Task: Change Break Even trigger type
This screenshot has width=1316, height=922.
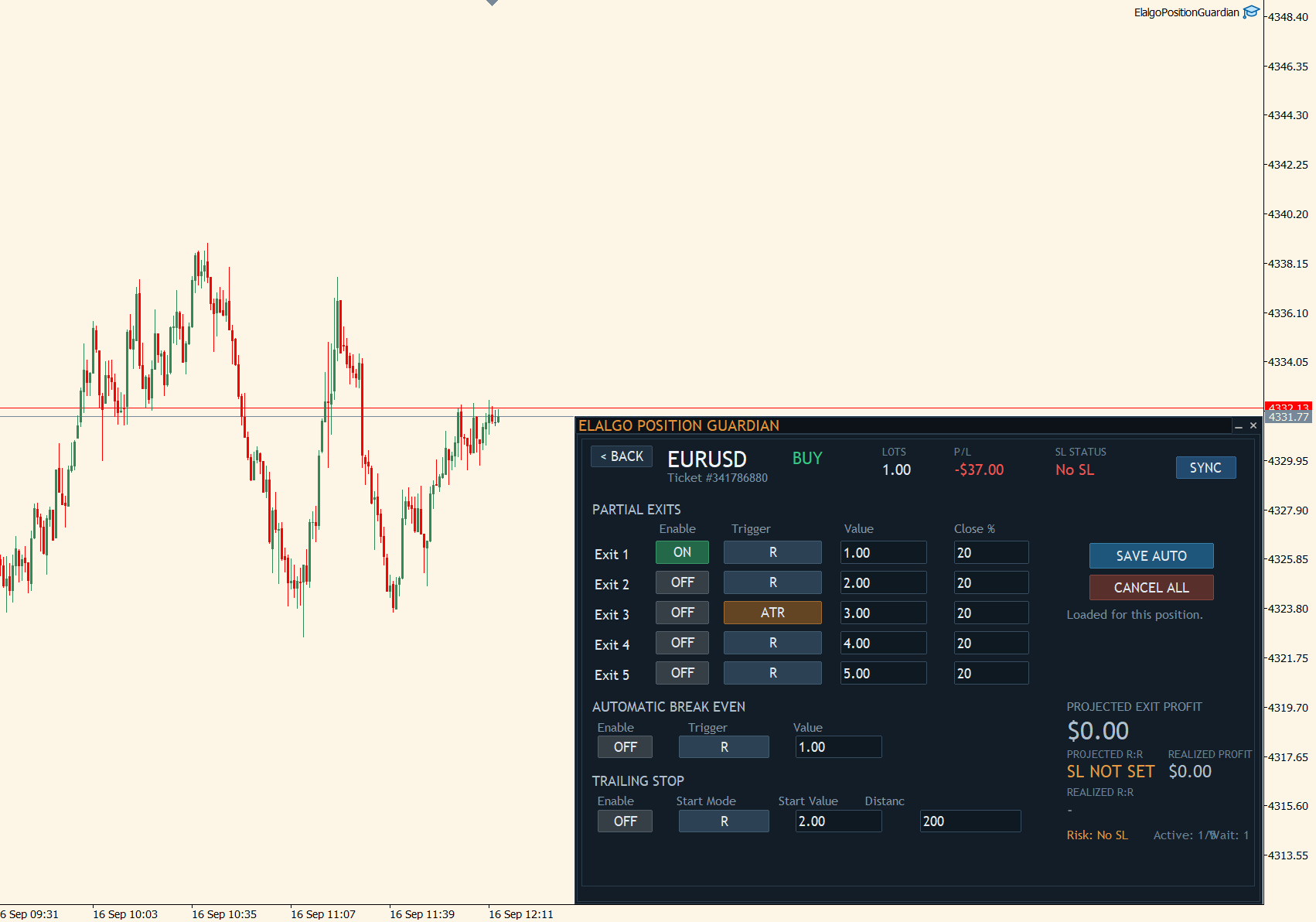Action: [724, 747]
